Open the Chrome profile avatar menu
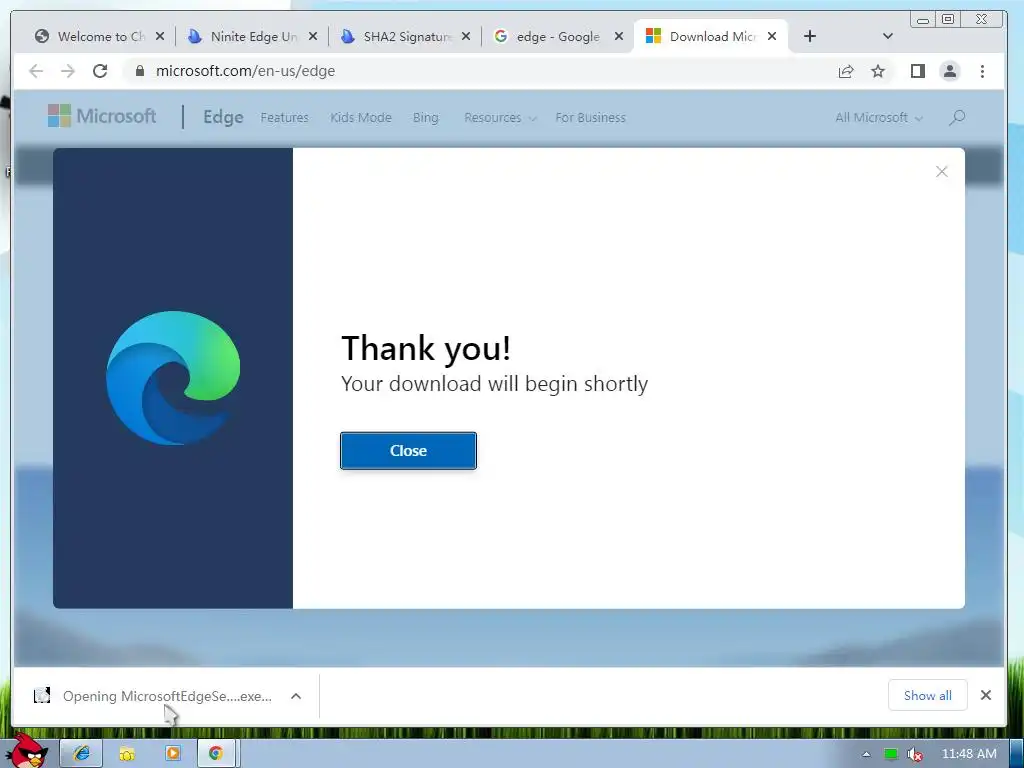 [950, 71]
